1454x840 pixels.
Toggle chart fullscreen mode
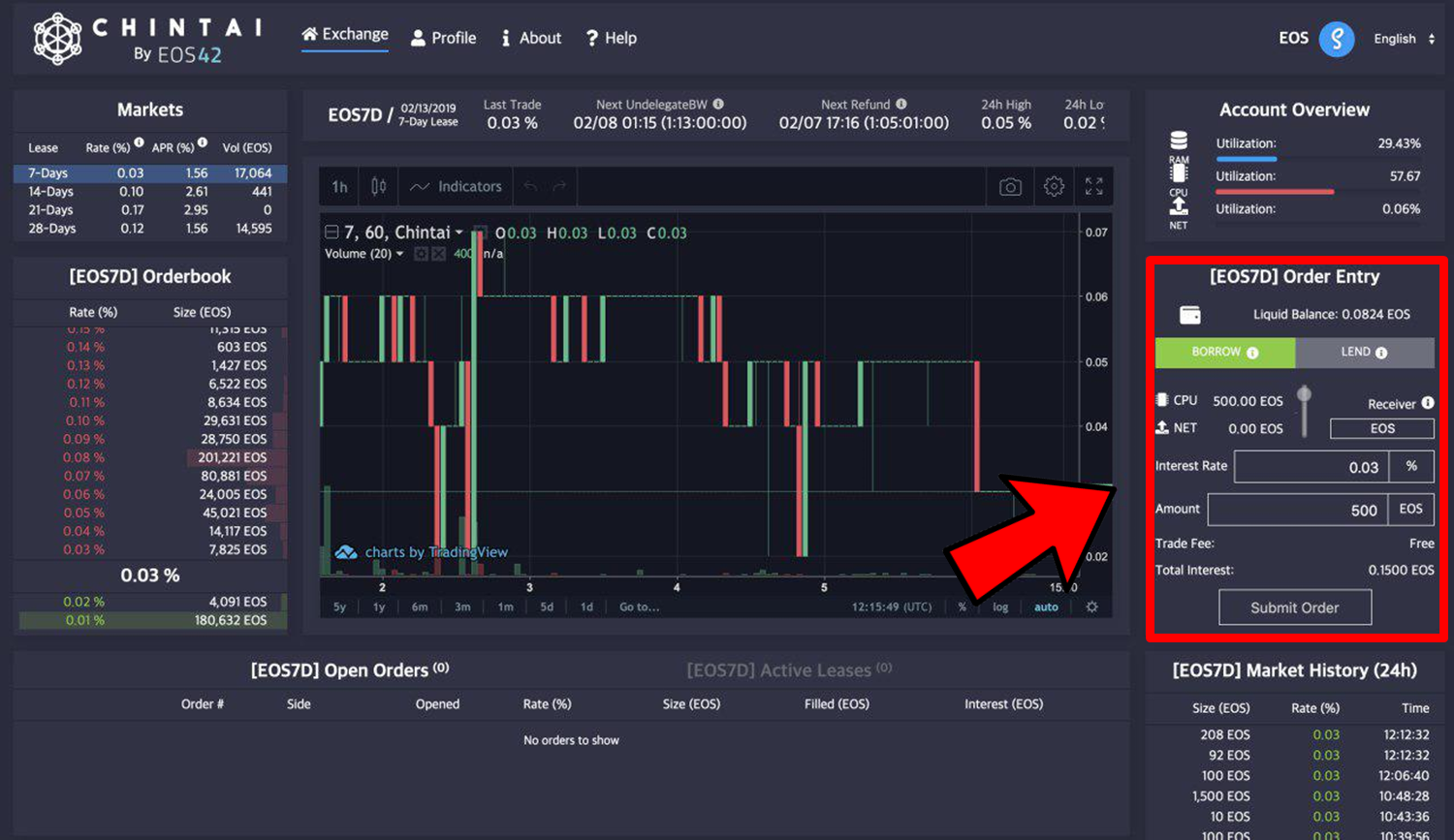point(1094,186)
